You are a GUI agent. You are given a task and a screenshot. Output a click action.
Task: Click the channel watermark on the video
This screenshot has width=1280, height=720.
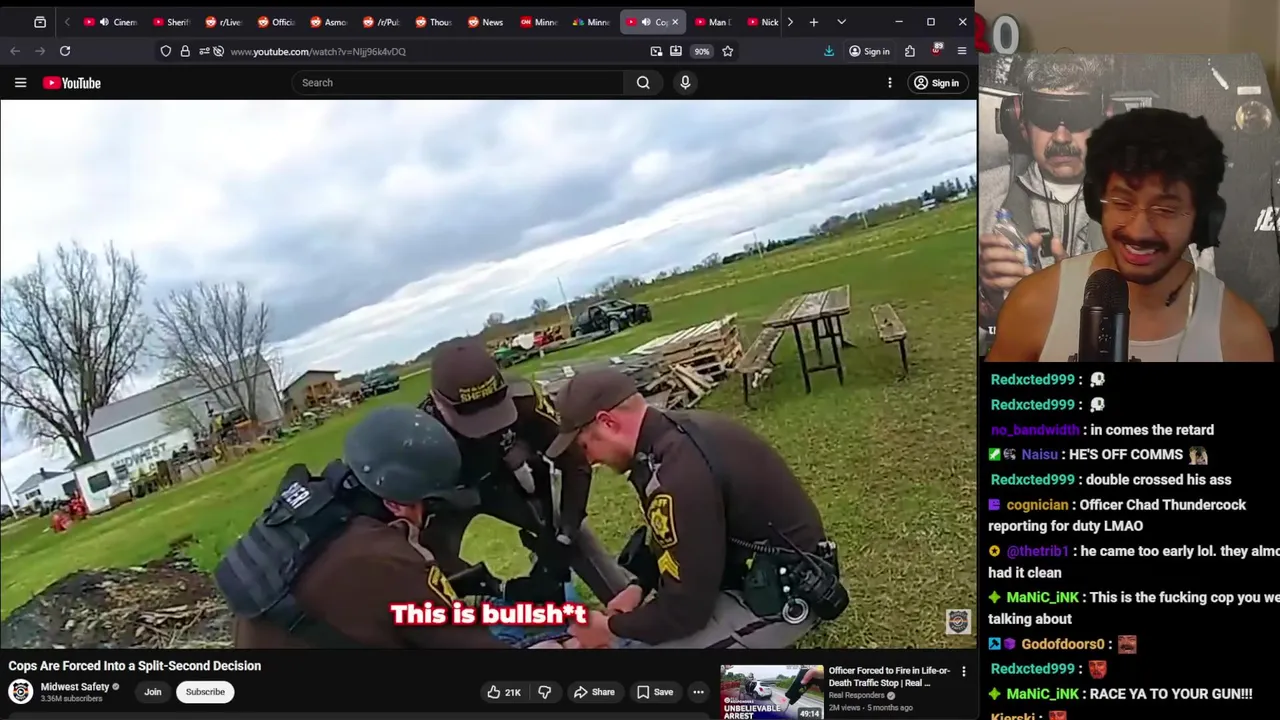click(x=958, y=622)
